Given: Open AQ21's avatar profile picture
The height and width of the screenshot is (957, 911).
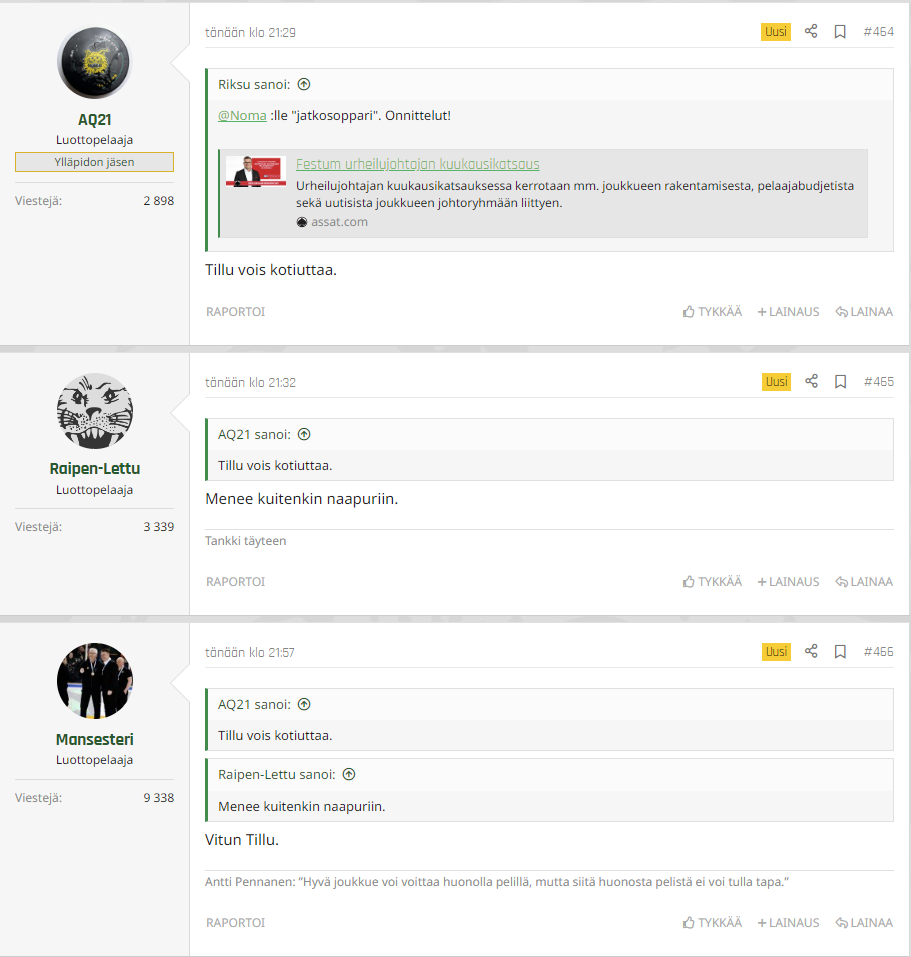Looking at the screenshot, I should click(x=94, y=63).
